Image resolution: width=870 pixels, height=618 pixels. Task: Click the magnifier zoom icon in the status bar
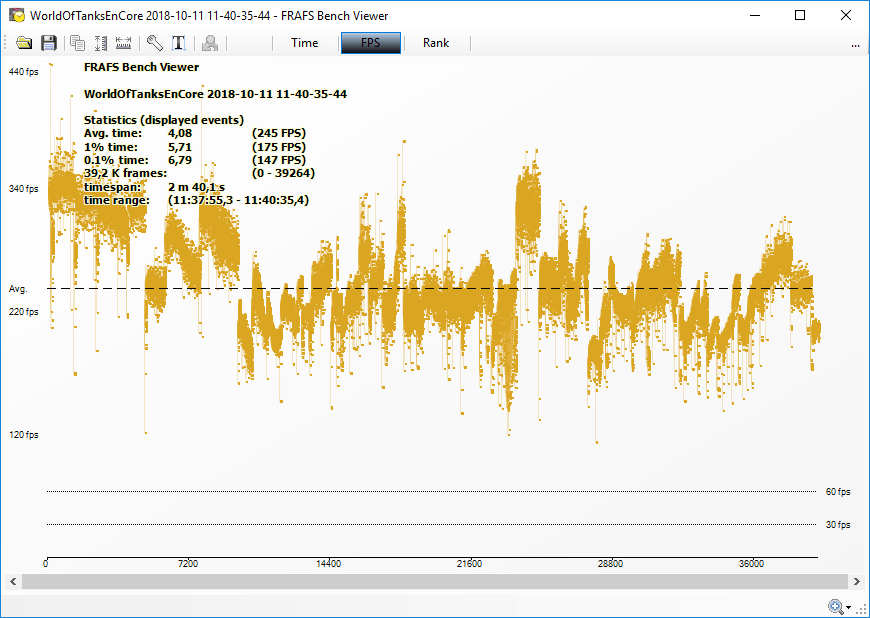point(835,606)
